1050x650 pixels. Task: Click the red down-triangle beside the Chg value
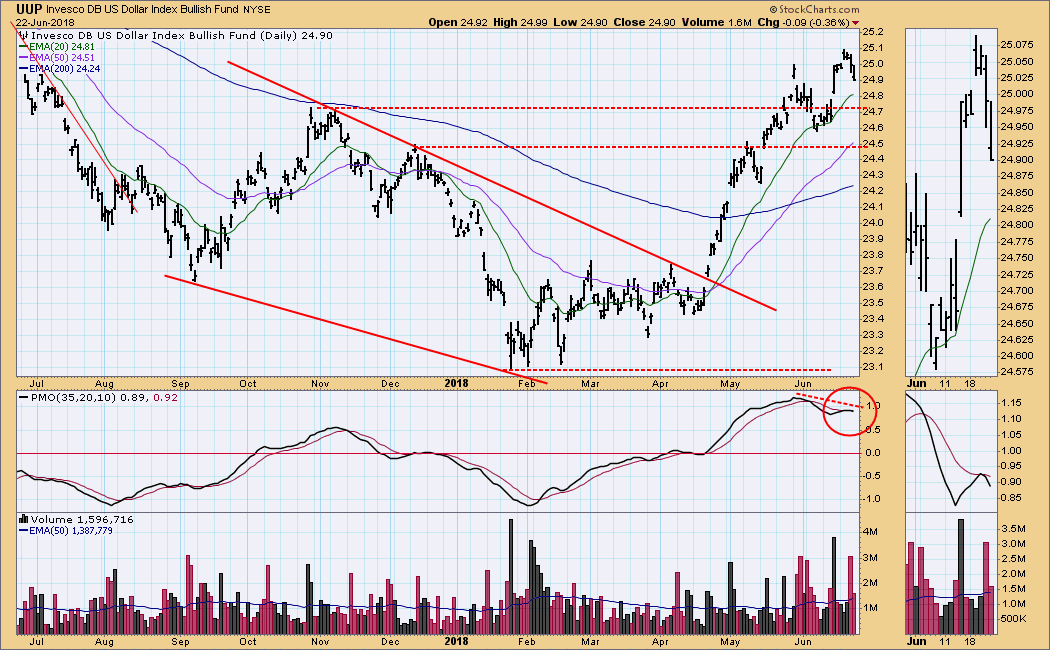[x=856, y=23]
